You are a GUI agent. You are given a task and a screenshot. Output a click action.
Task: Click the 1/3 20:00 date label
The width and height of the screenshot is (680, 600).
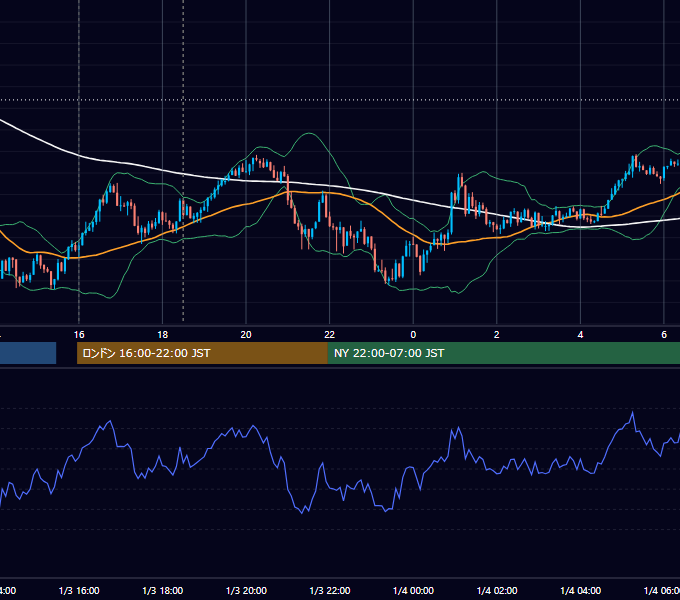(x=246, y=590)
